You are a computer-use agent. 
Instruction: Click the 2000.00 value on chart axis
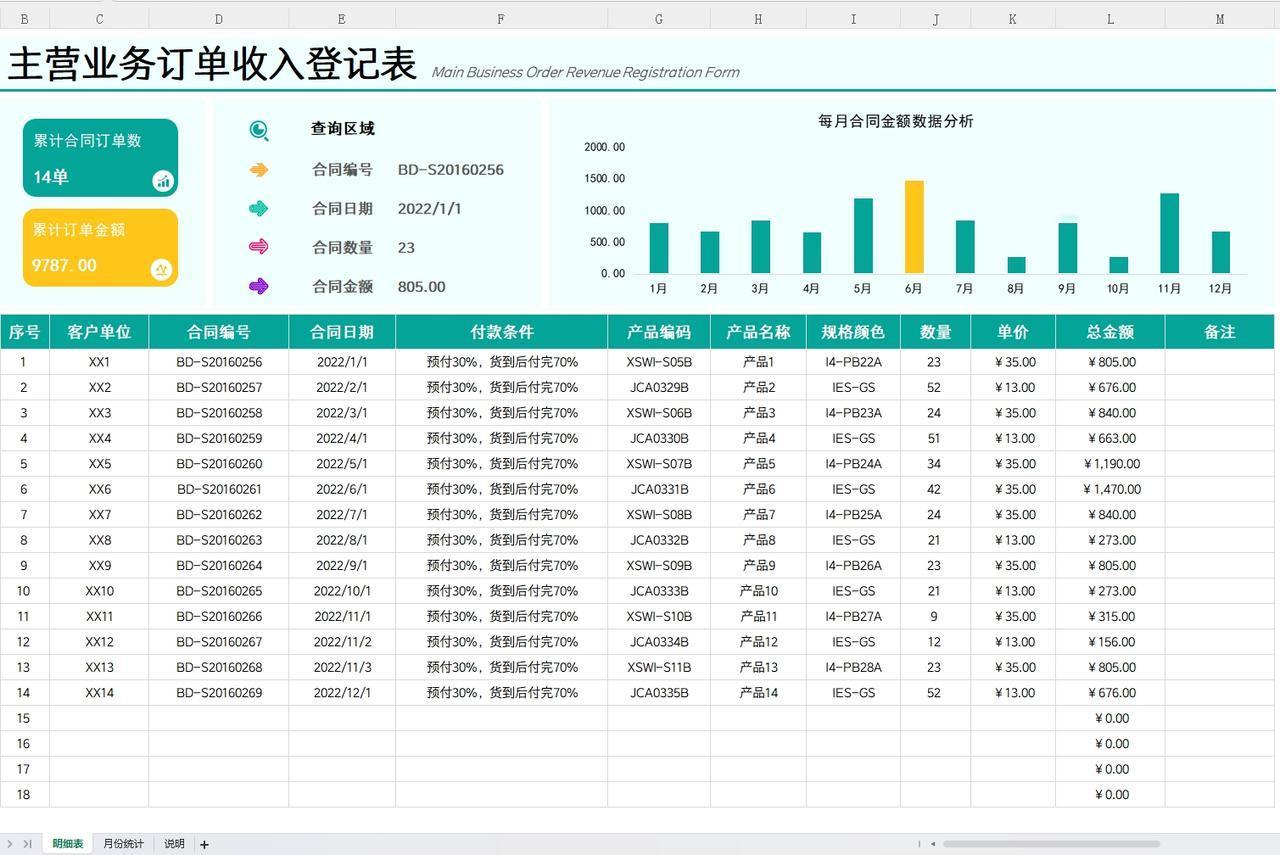(x=604, y=147)
